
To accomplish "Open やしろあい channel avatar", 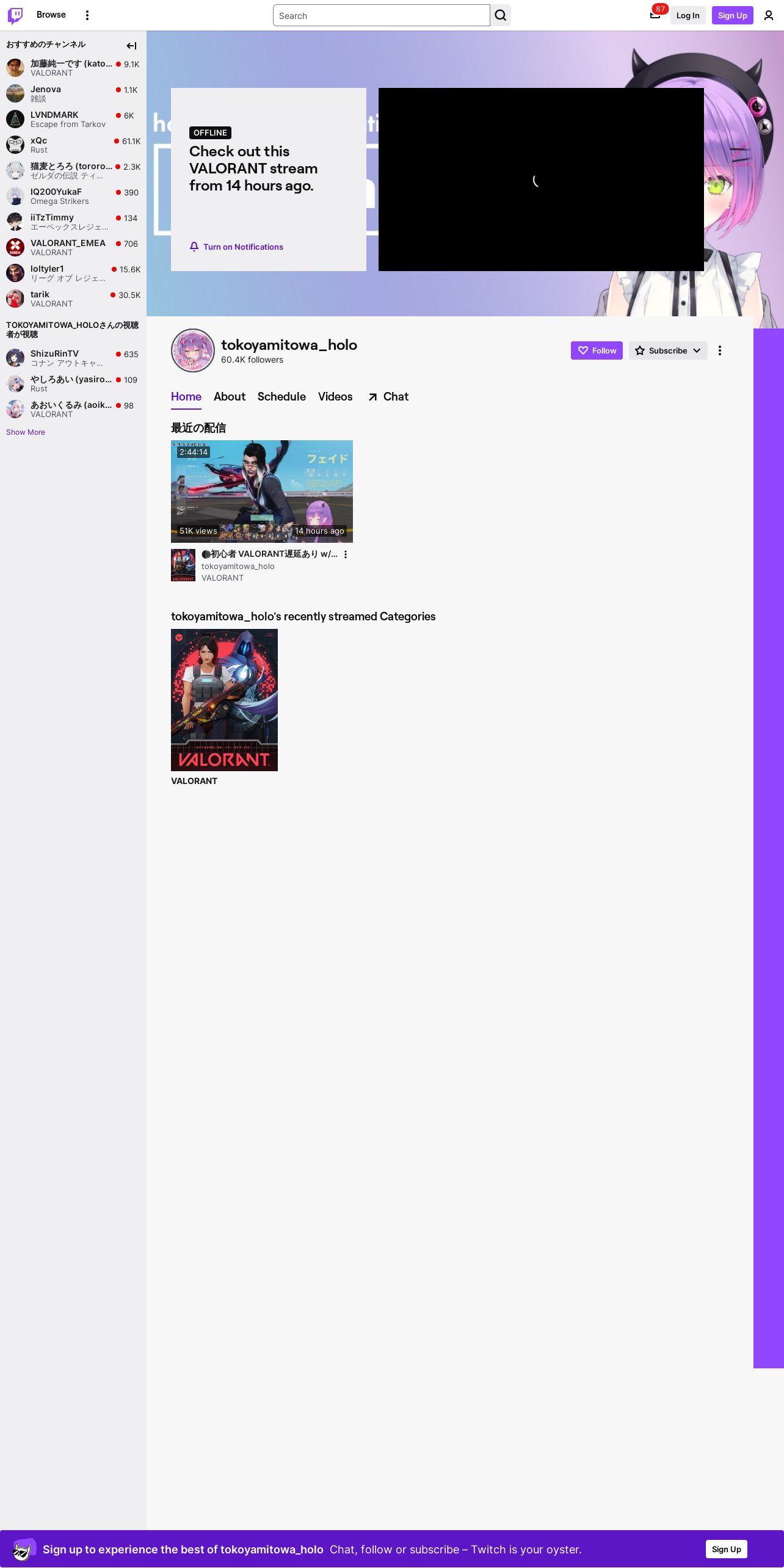I will (15, 383).
